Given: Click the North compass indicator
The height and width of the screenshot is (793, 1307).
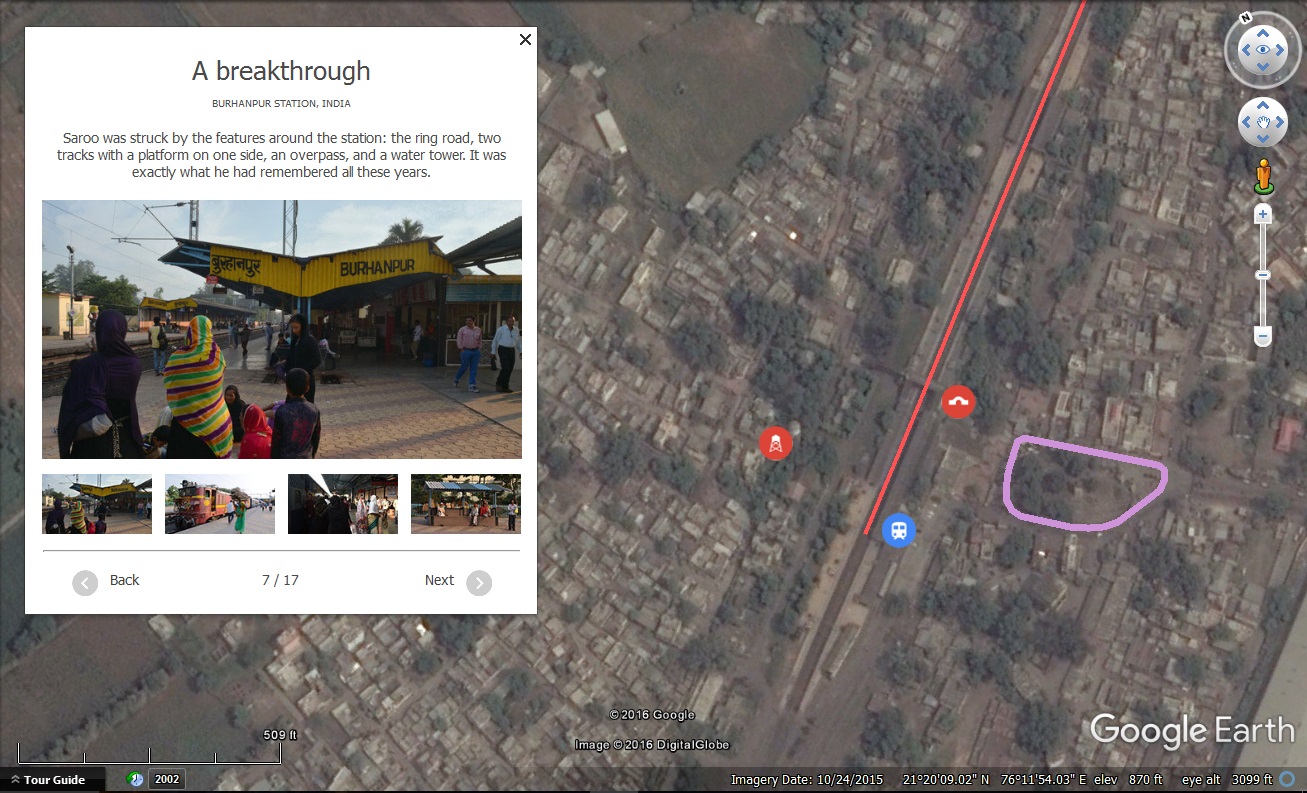Looking at the screenshot, I should pos(1244,18).
